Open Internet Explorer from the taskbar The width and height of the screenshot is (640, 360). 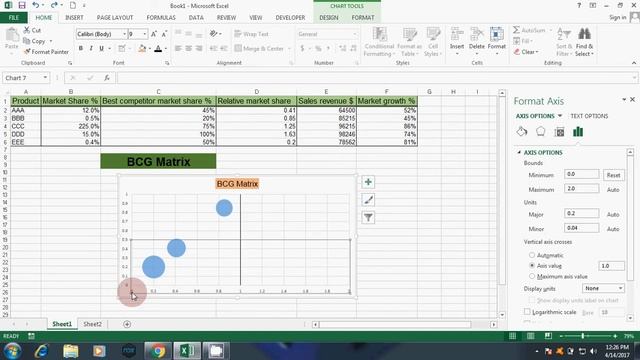pos(42,351)
